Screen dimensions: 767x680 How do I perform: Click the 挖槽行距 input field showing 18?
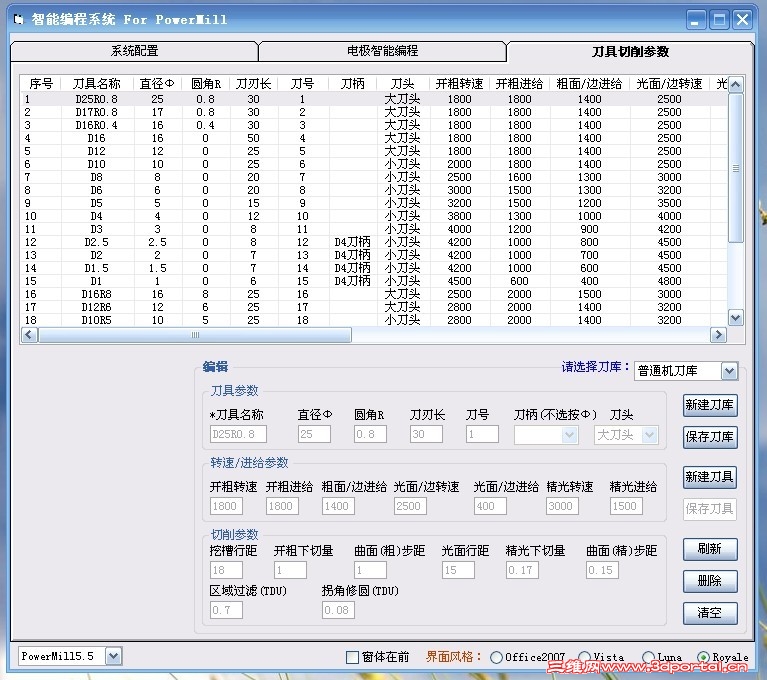(x=226, y=570)
